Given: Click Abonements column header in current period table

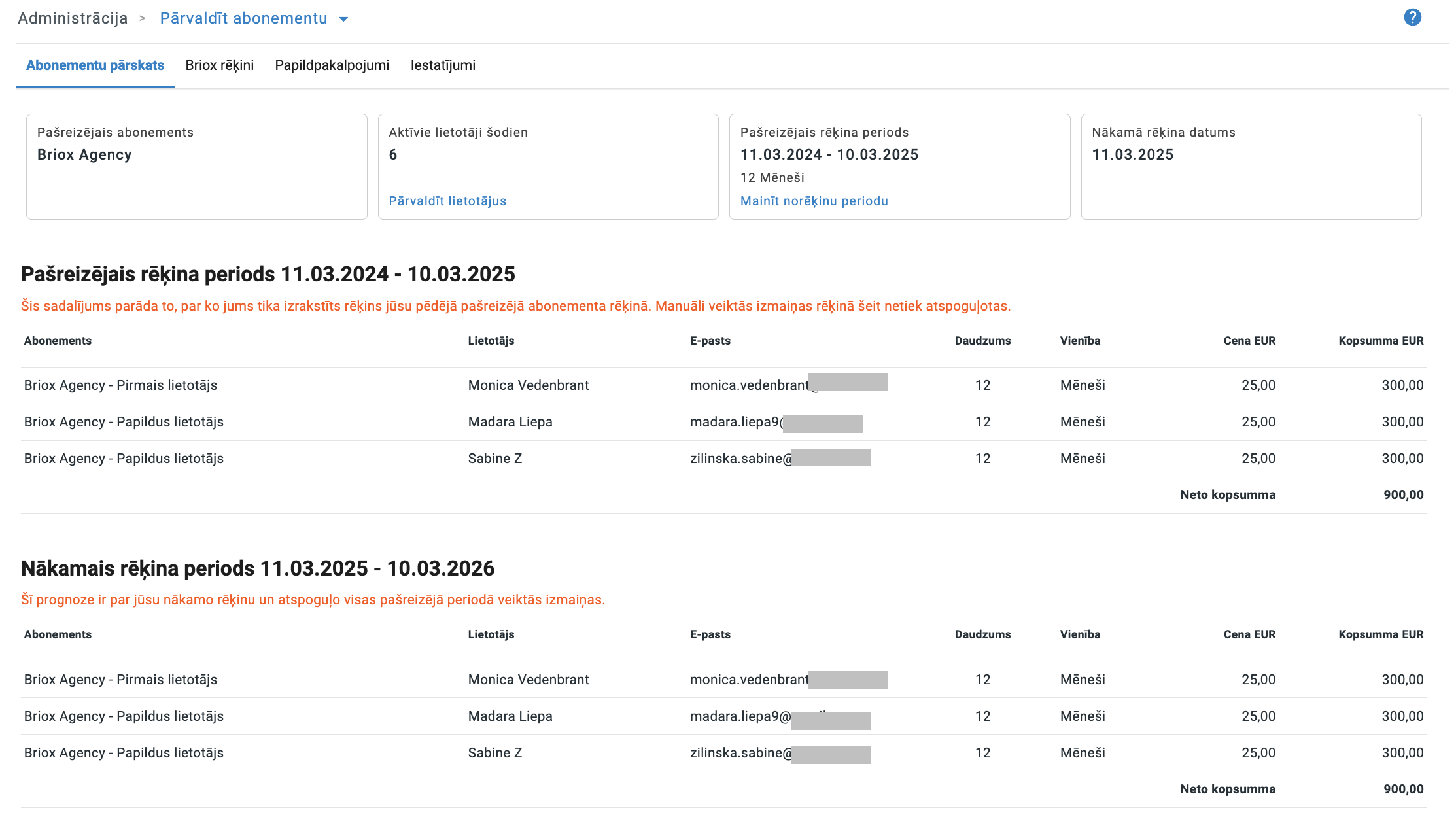Looking at the screenshot, I should click(58, 341).
